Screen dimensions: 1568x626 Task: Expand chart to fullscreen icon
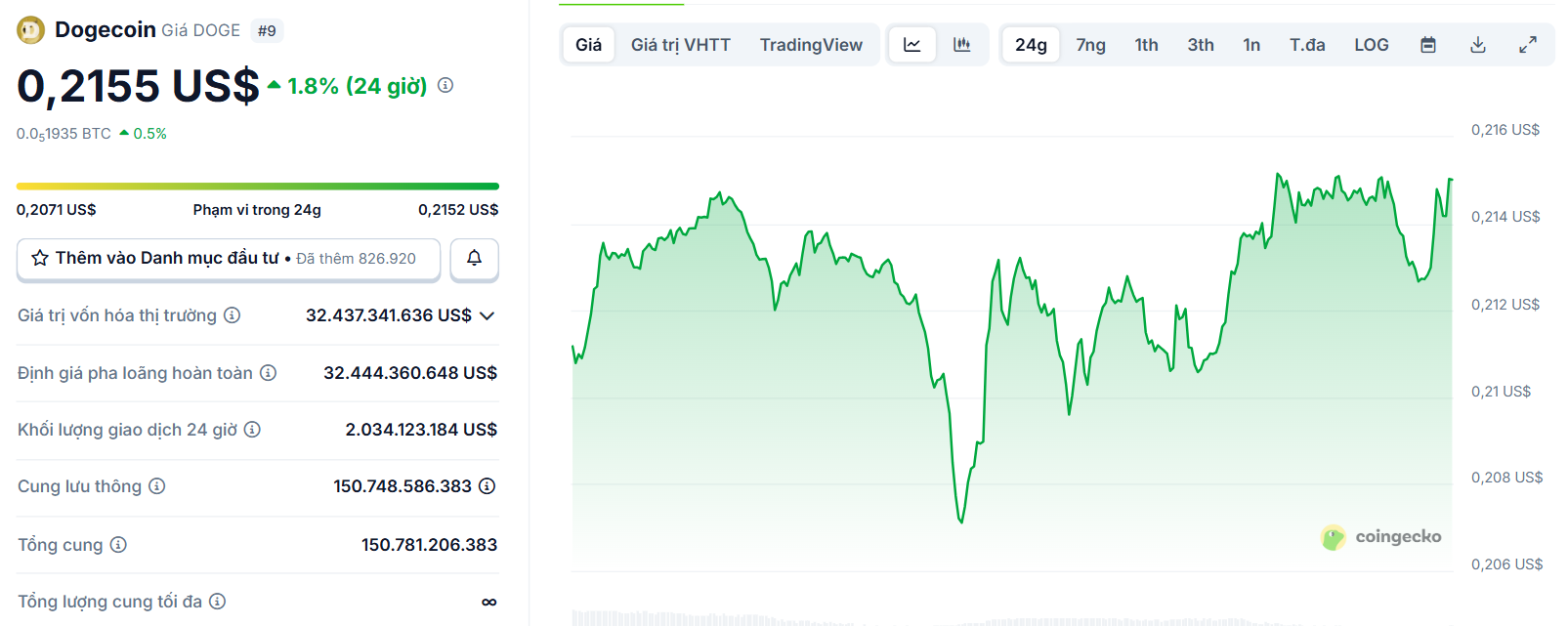point(1527,44)
